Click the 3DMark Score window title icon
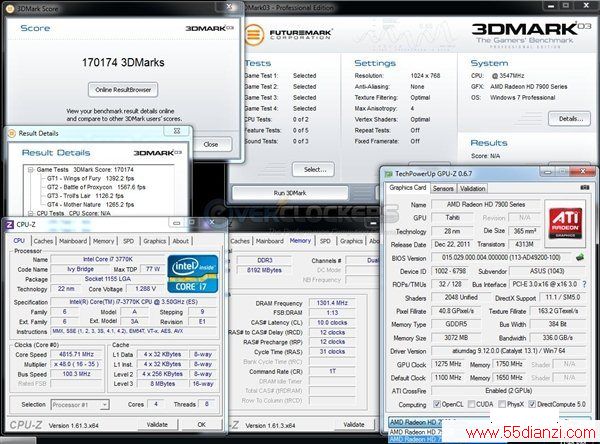The image size is (600, 444). [x=10, y=8]
